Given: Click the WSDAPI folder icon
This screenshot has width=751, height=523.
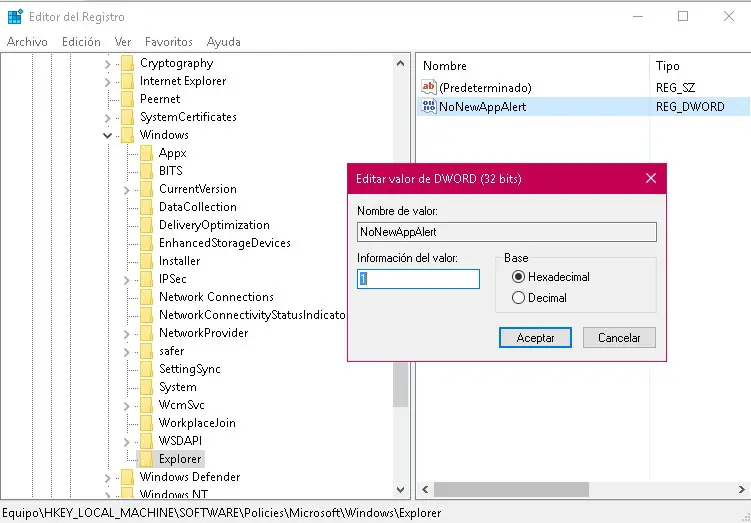Looking at the screenshot, I should pyautogui.click(x=147, y=441).
